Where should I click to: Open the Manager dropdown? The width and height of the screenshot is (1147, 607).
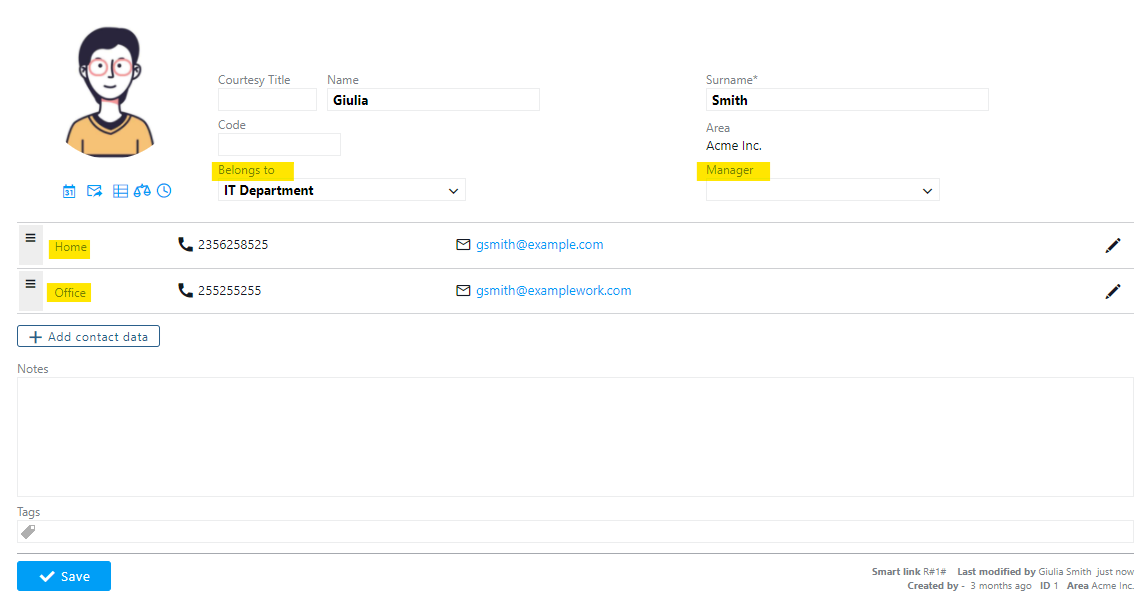822,190
